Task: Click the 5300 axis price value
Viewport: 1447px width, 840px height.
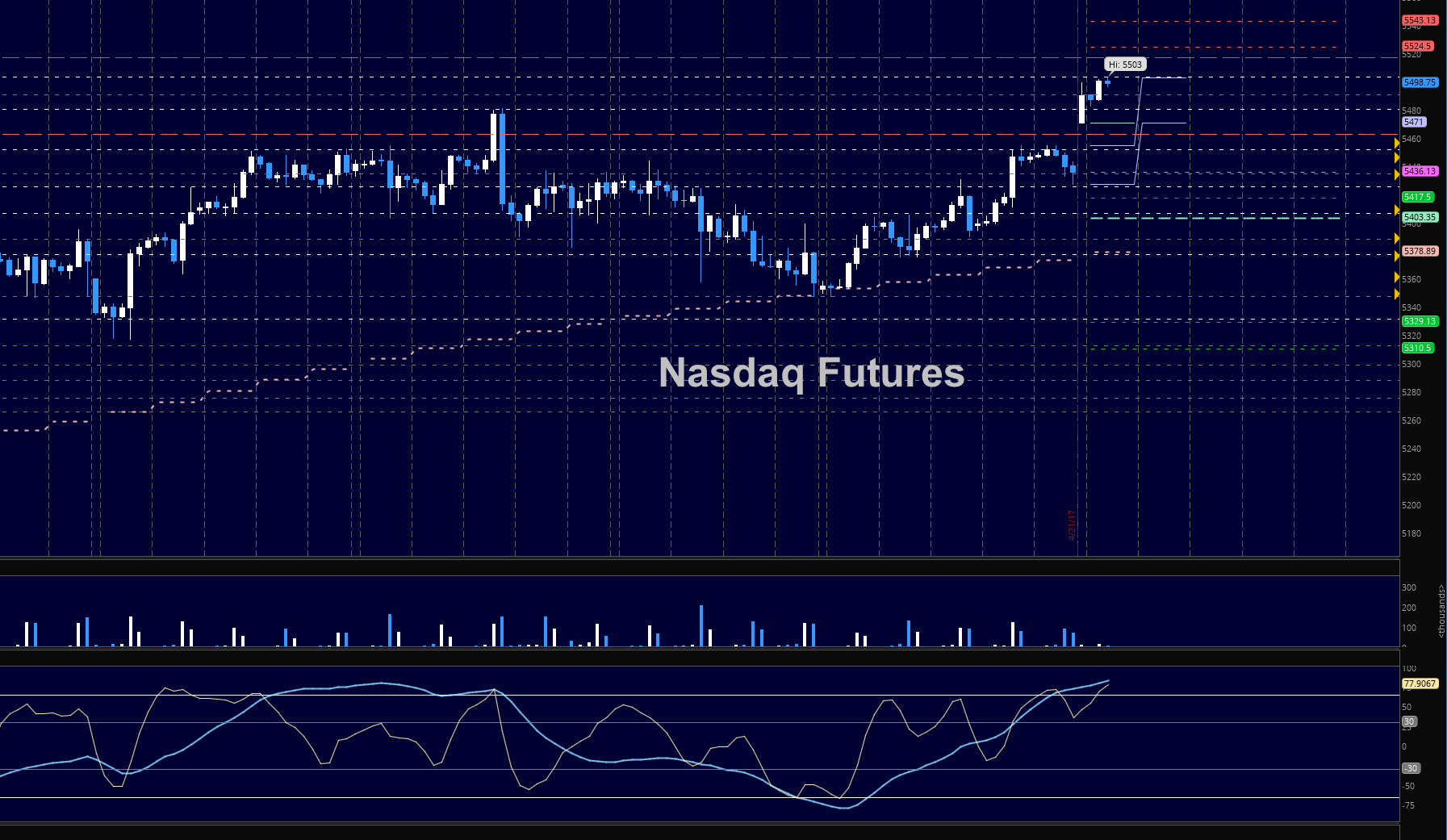Action: [1411, 364]
